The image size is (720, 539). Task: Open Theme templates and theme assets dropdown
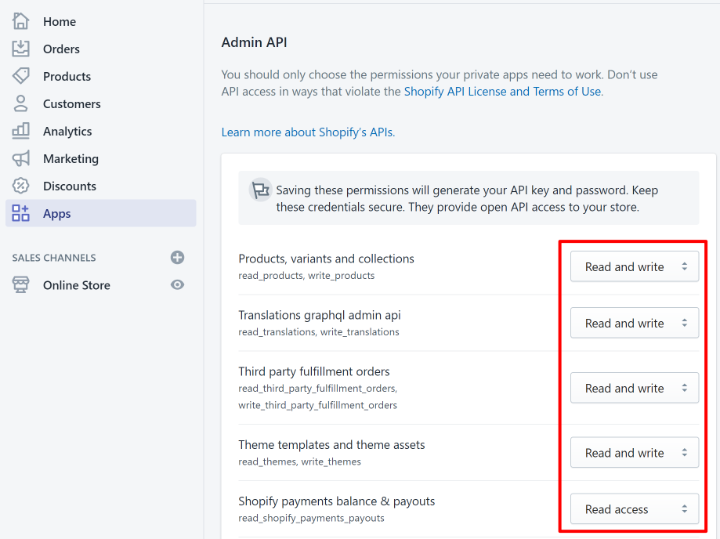634,453
